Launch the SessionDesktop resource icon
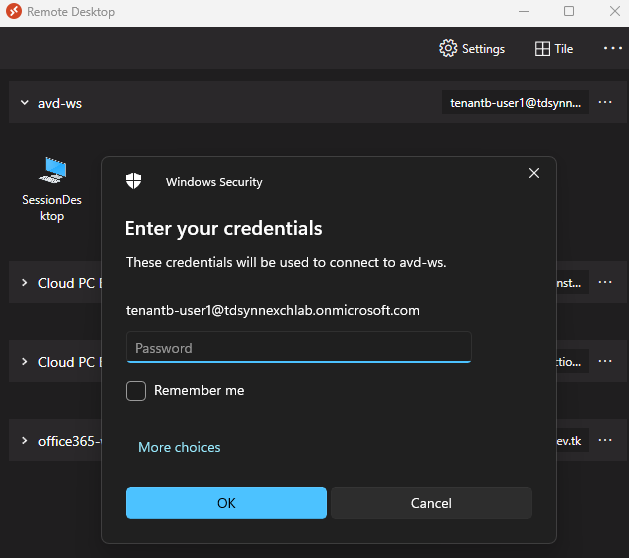The image size is (629, 558). pos(52,189)
